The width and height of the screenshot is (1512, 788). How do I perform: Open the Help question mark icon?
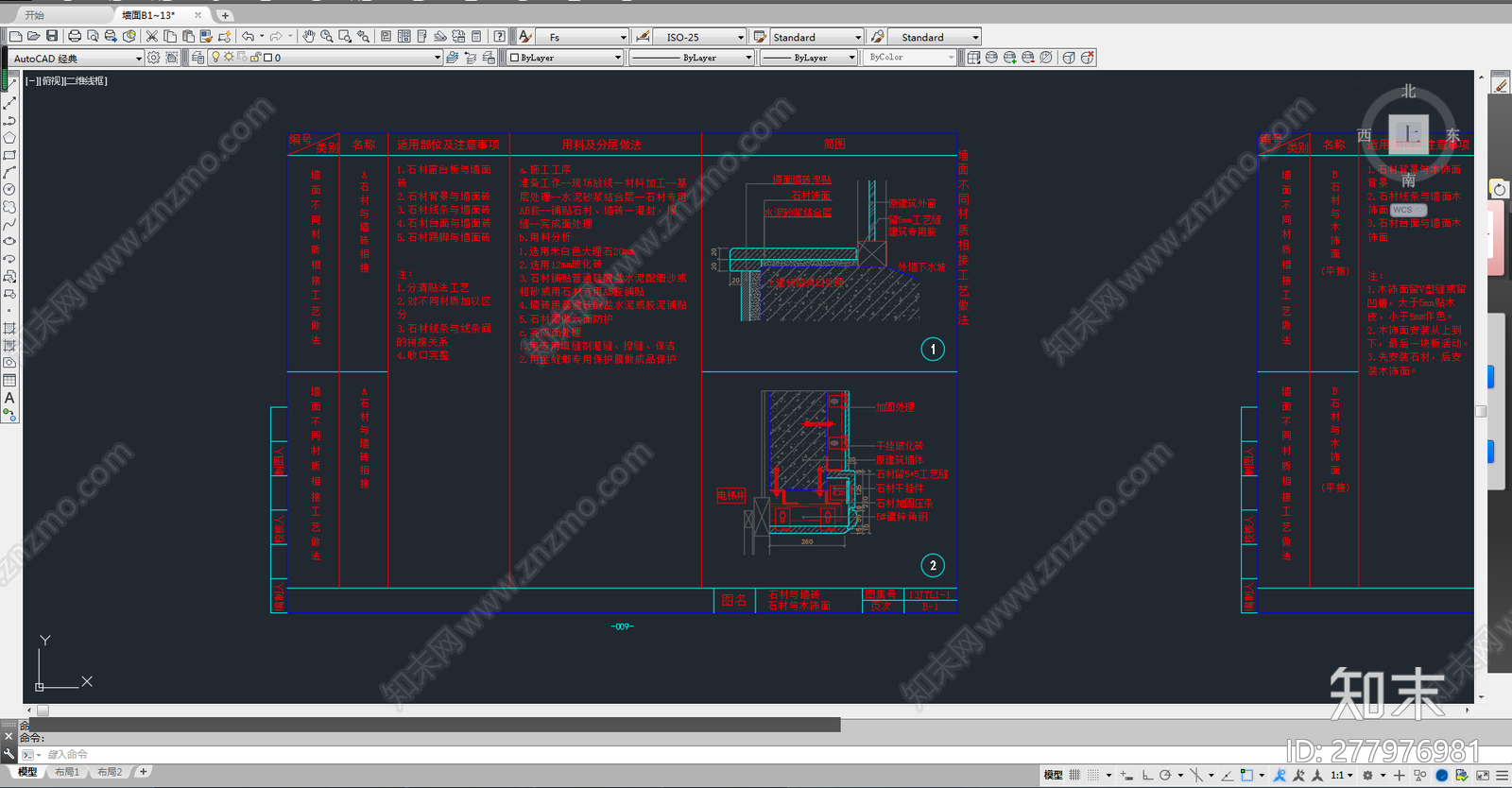[x=499, y=36]
